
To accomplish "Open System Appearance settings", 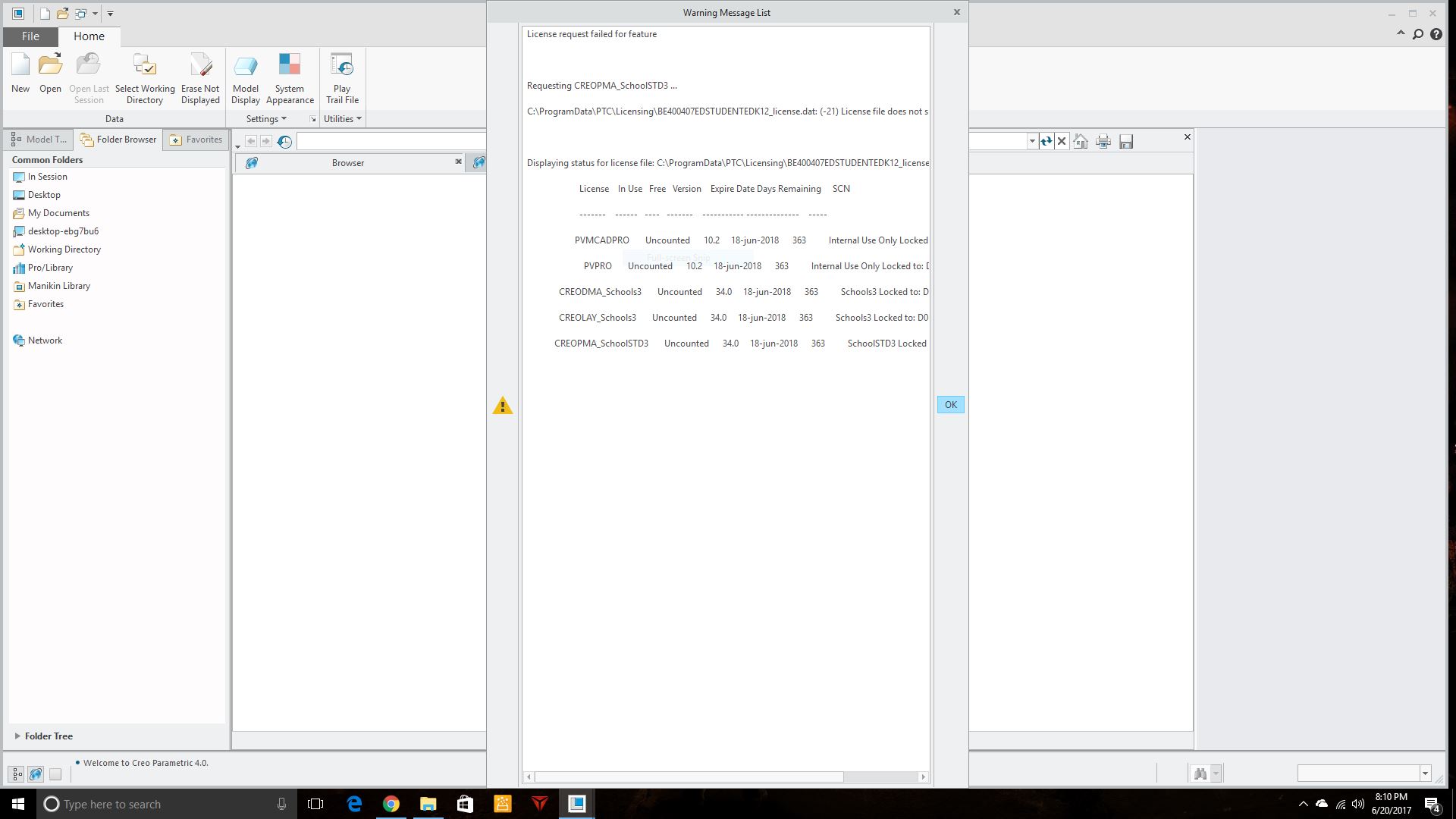I will 290,66.
